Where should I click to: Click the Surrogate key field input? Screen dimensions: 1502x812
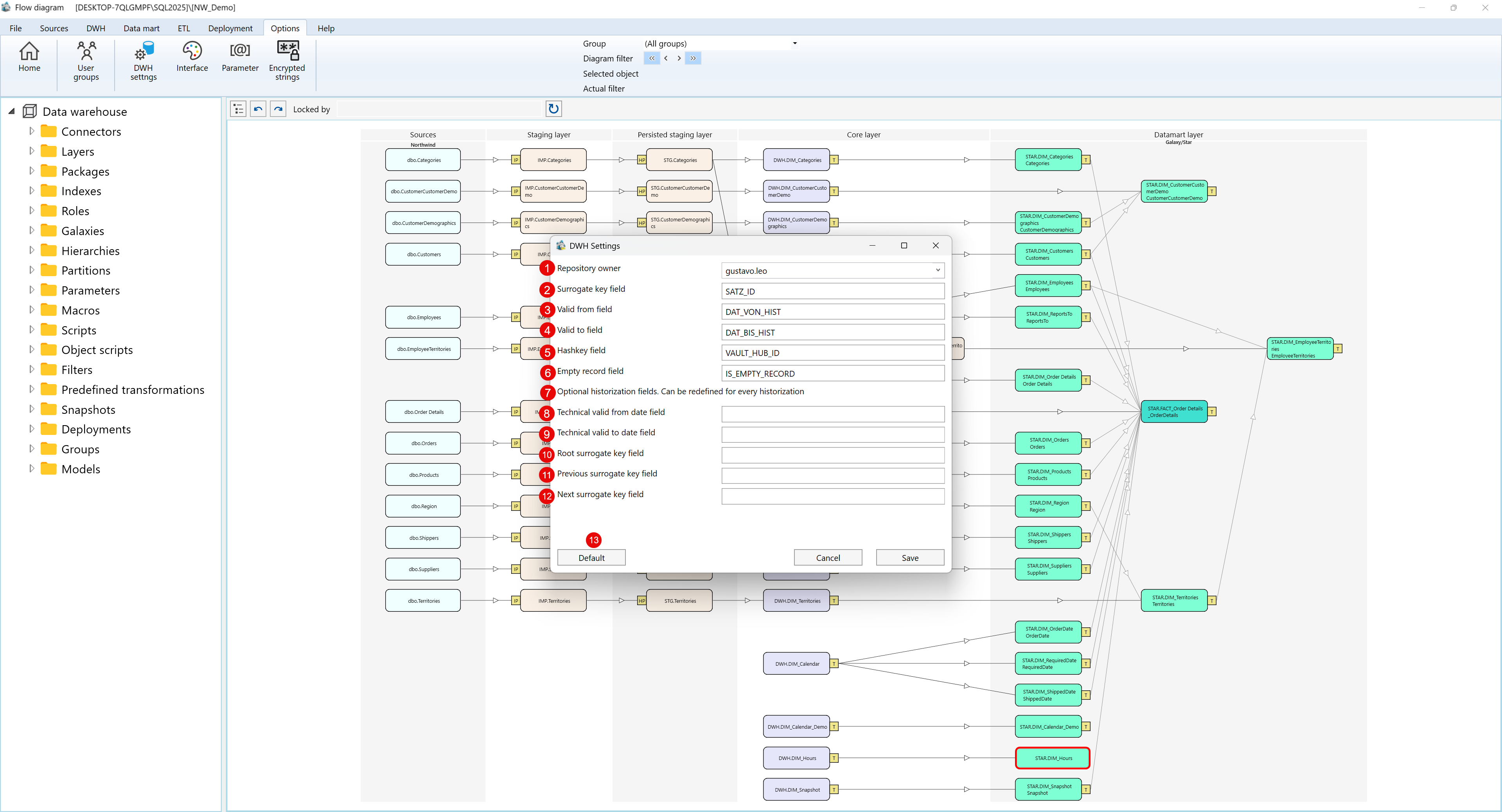tap(832, 291)
